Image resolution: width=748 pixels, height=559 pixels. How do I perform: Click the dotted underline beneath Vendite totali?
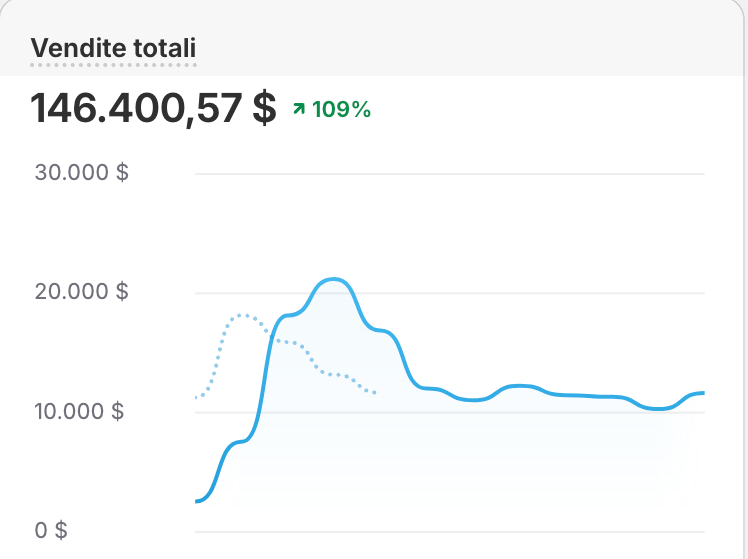coord(113,65)
